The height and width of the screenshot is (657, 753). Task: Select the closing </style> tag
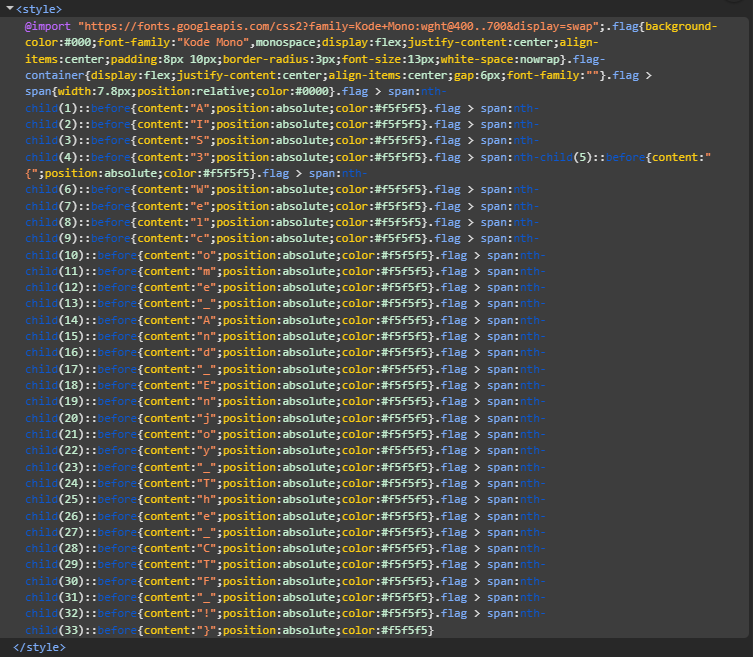pos(39,647)
